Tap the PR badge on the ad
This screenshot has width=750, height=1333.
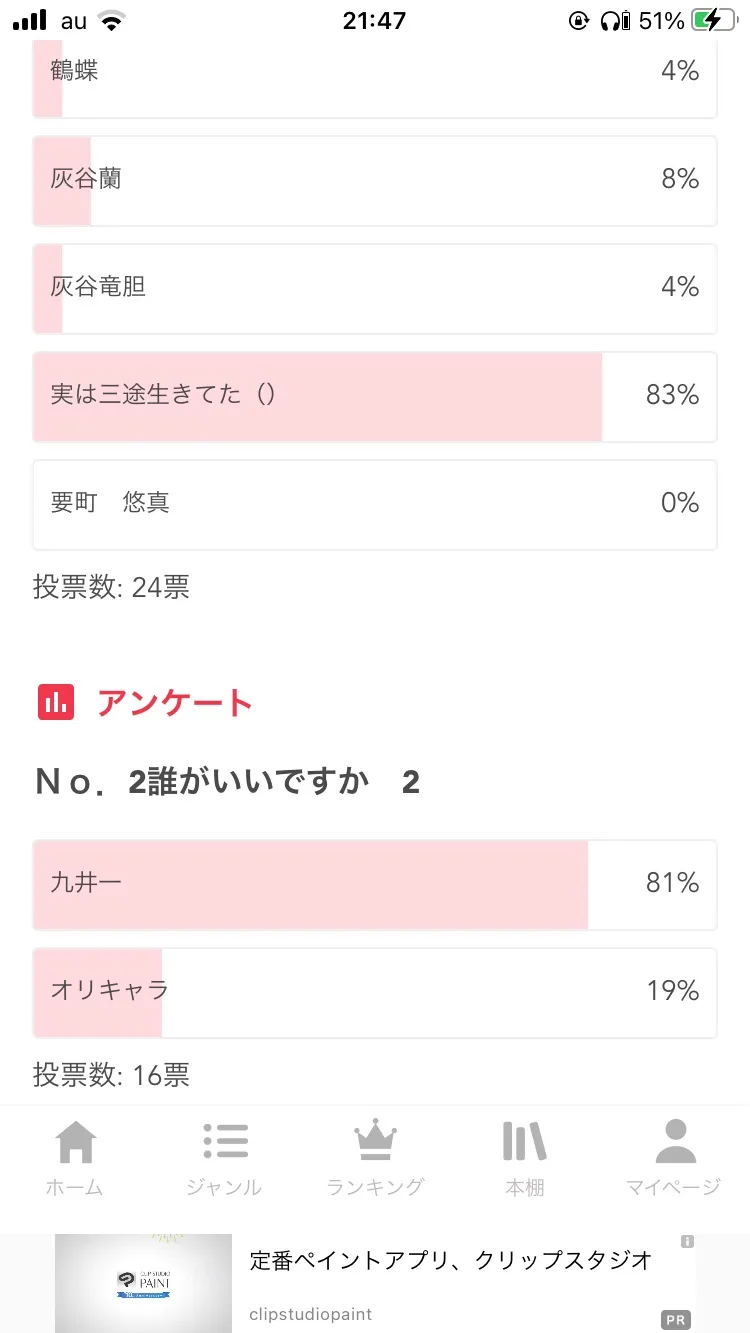point(675,1320)
